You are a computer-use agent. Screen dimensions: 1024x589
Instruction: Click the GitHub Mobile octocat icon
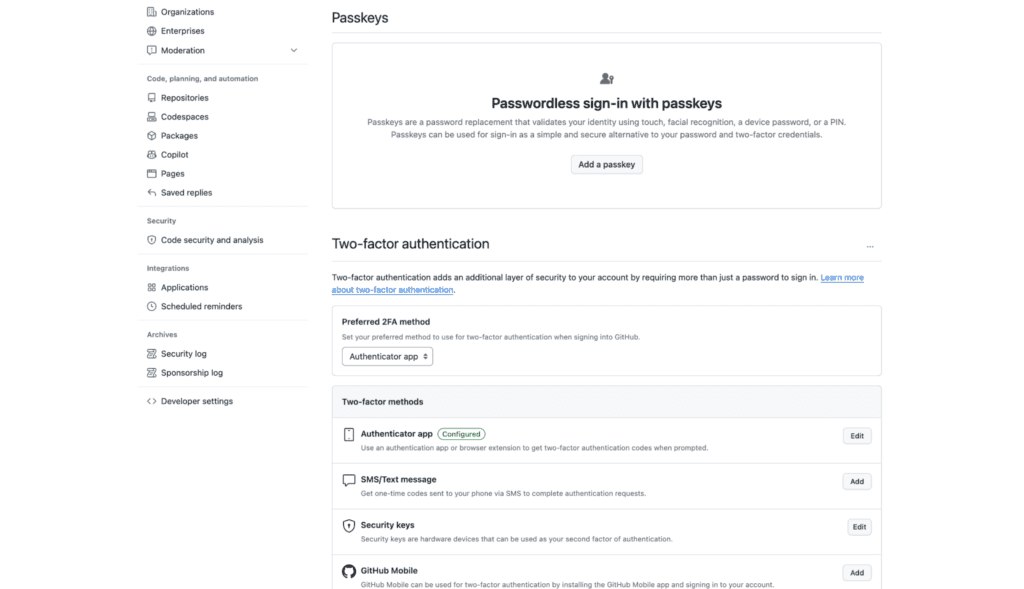349,572
